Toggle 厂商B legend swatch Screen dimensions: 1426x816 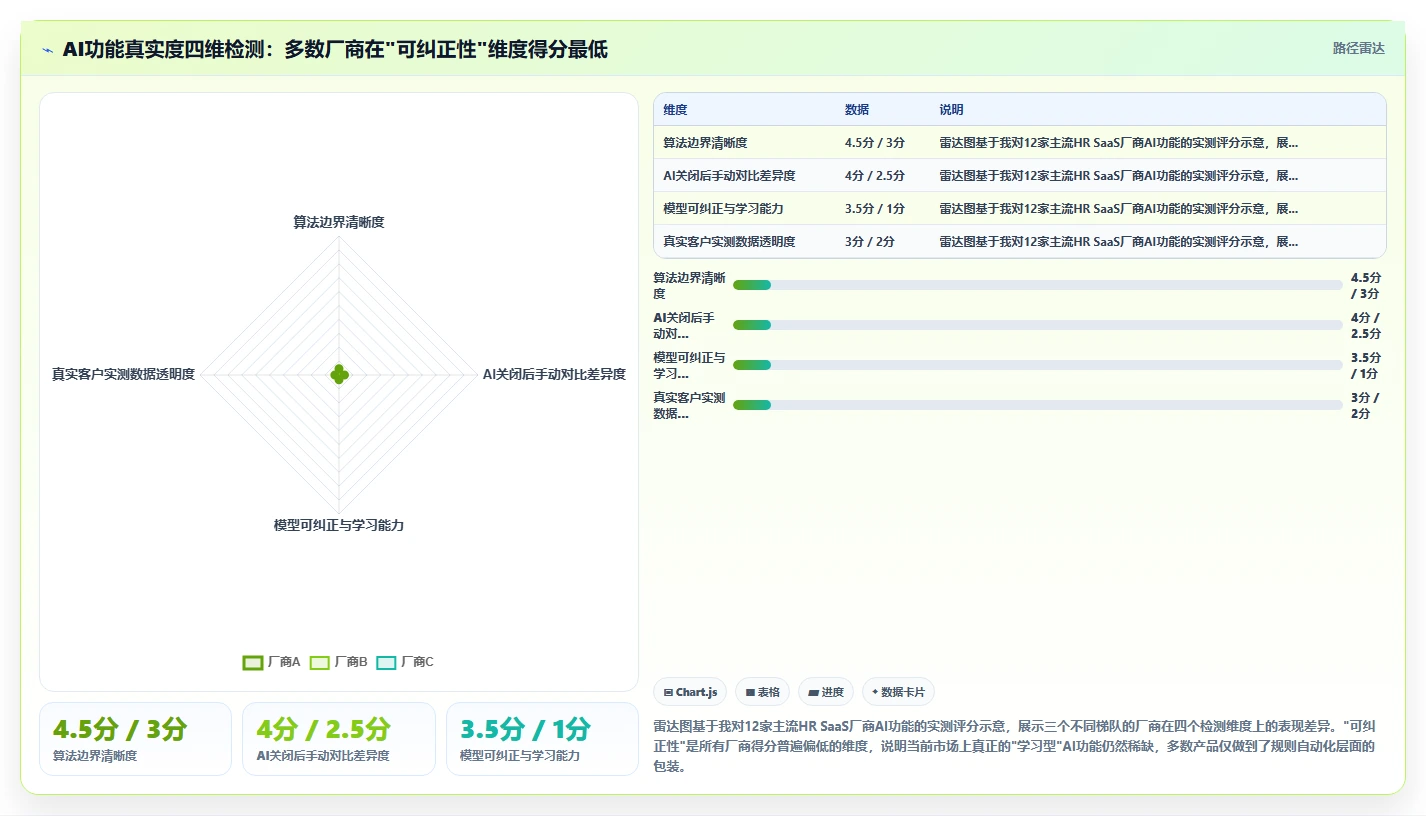320,662
